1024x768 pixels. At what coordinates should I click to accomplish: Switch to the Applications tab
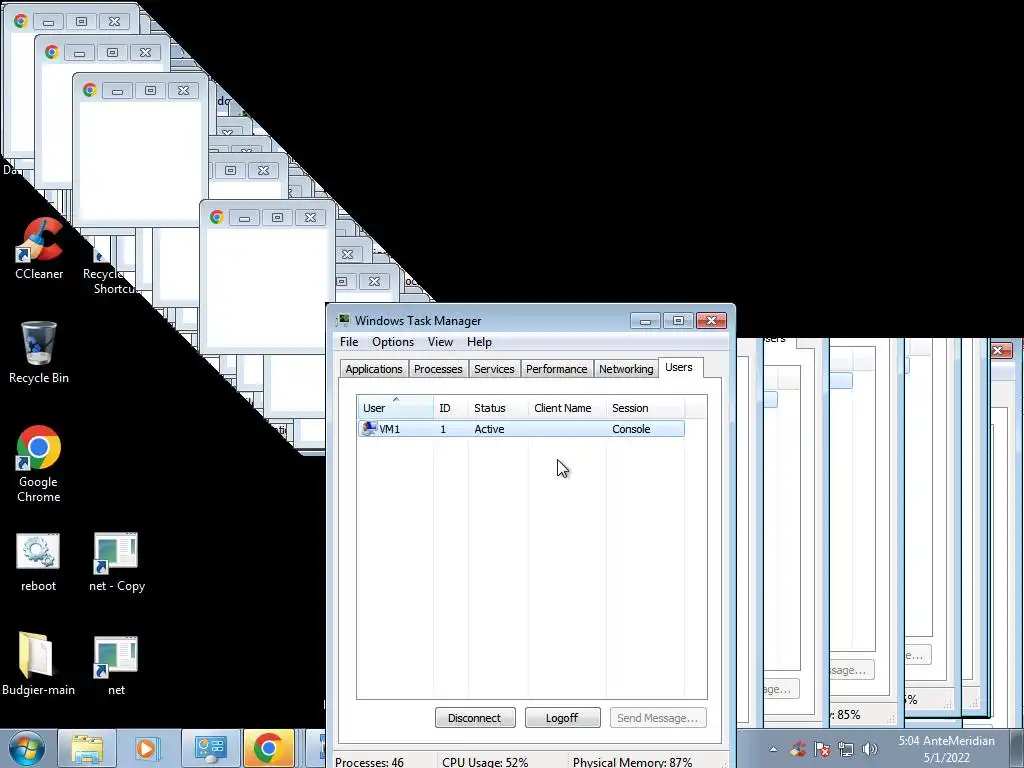click(x=374, y=369)
